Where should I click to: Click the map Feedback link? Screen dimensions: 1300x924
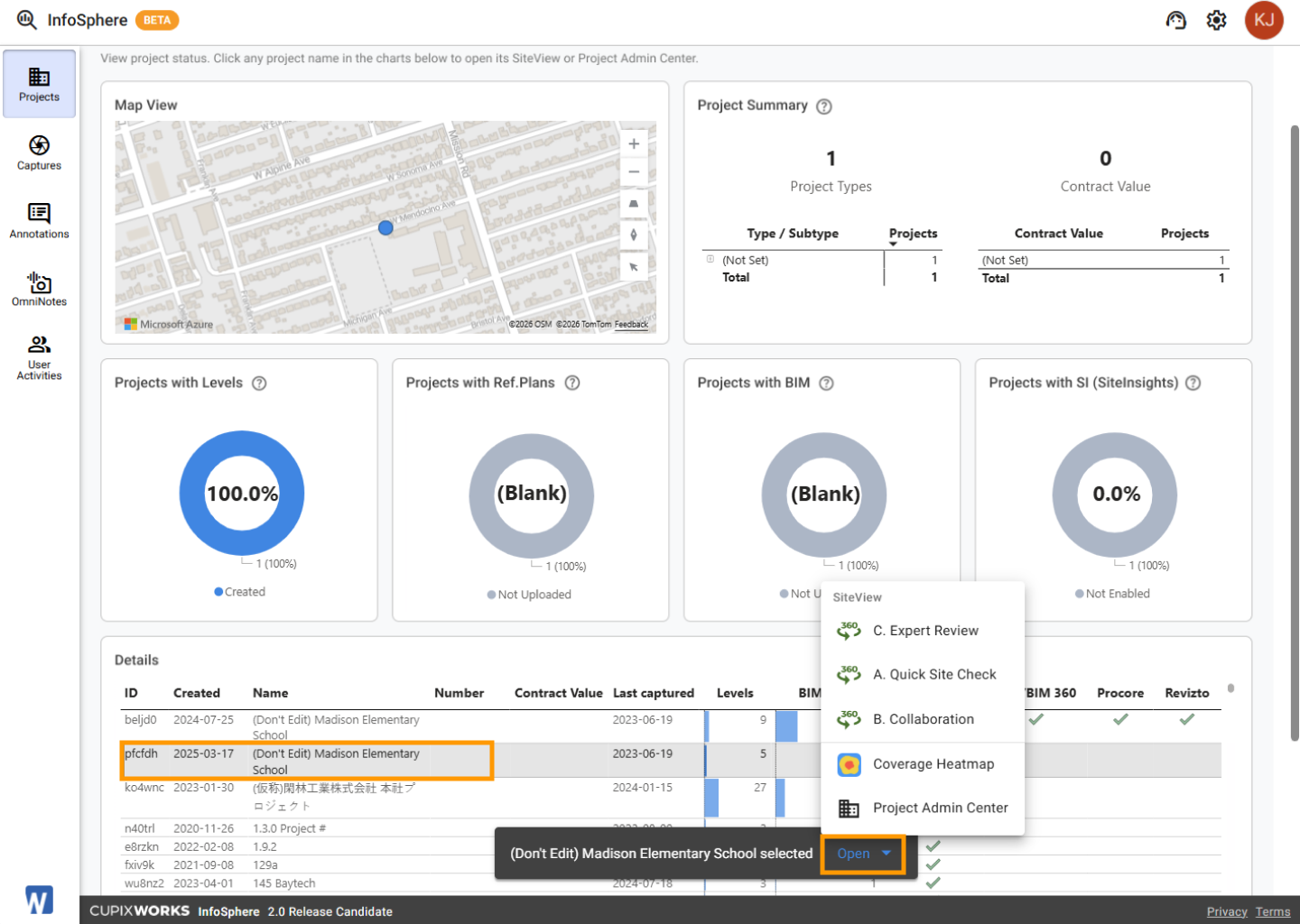(631, 325)
